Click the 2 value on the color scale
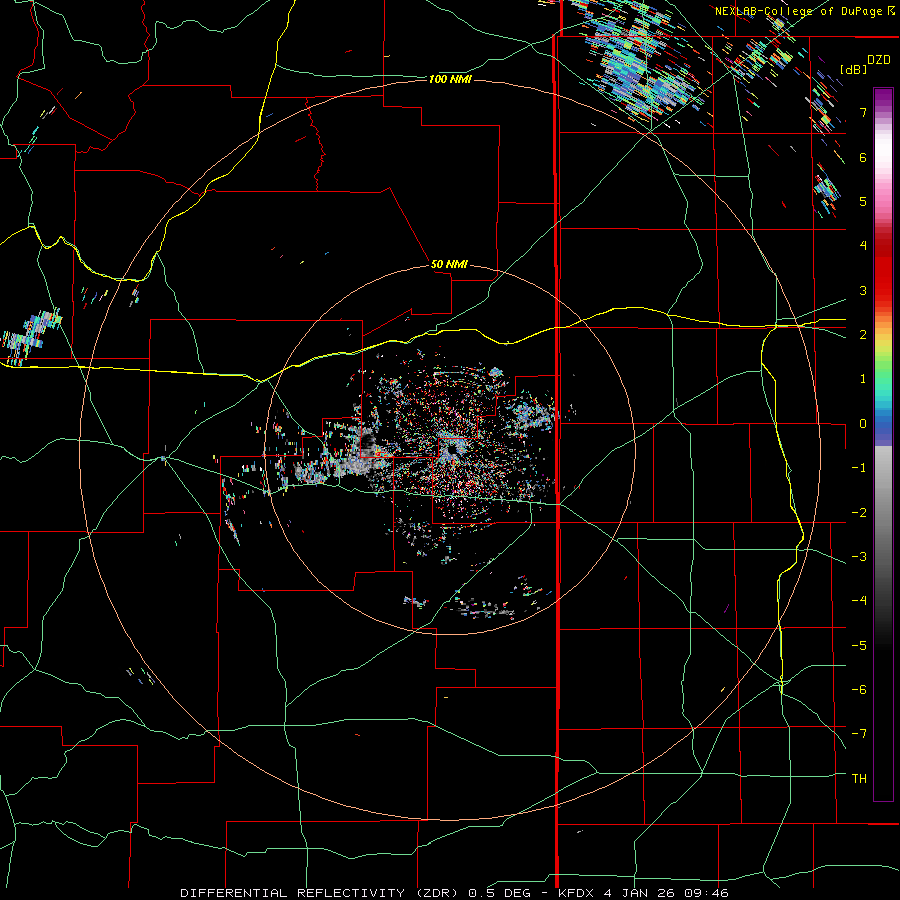 (x=863, y=335)
